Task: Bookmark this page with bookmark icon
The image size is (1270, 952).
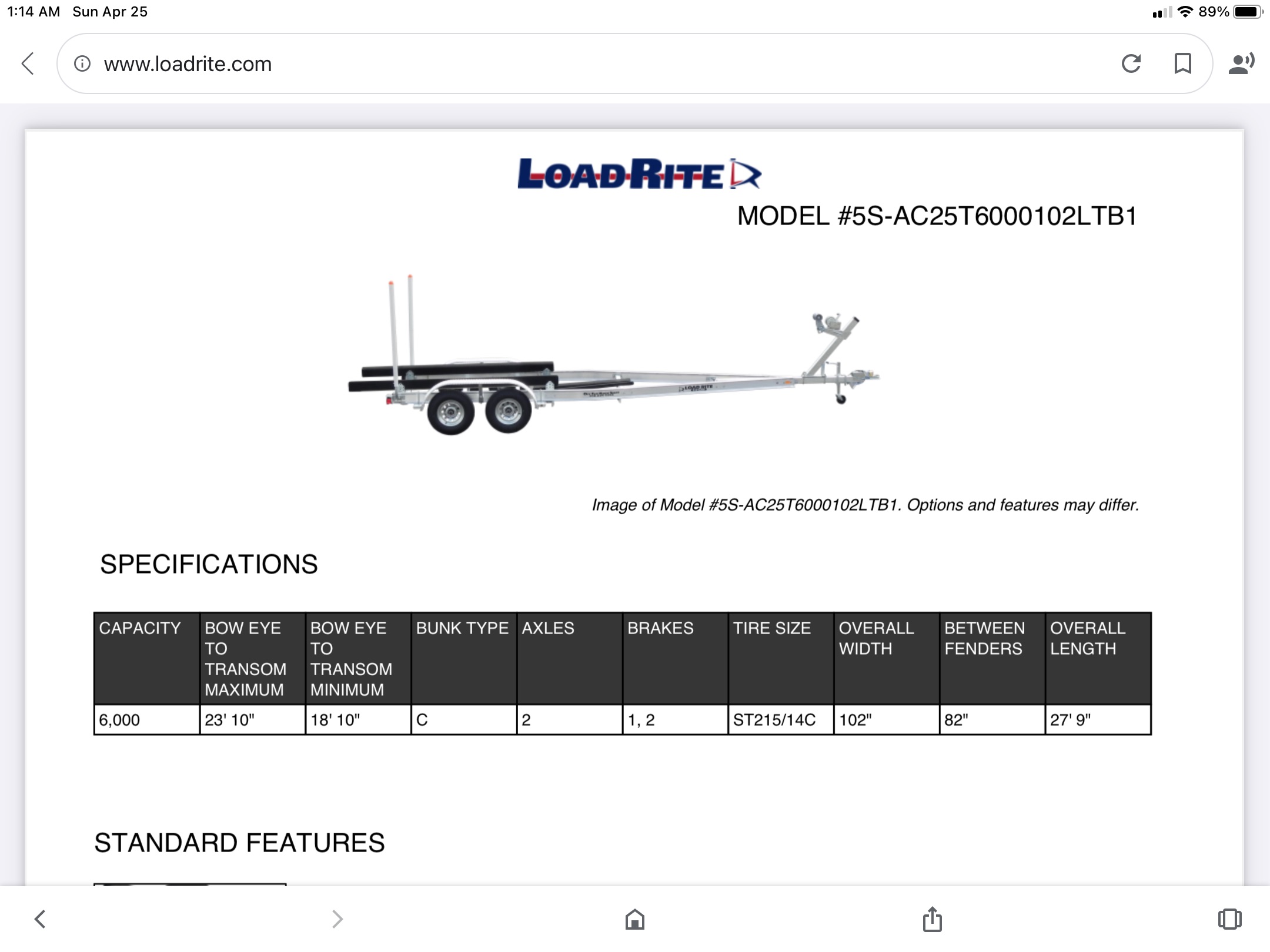Action: point(1182,63)
